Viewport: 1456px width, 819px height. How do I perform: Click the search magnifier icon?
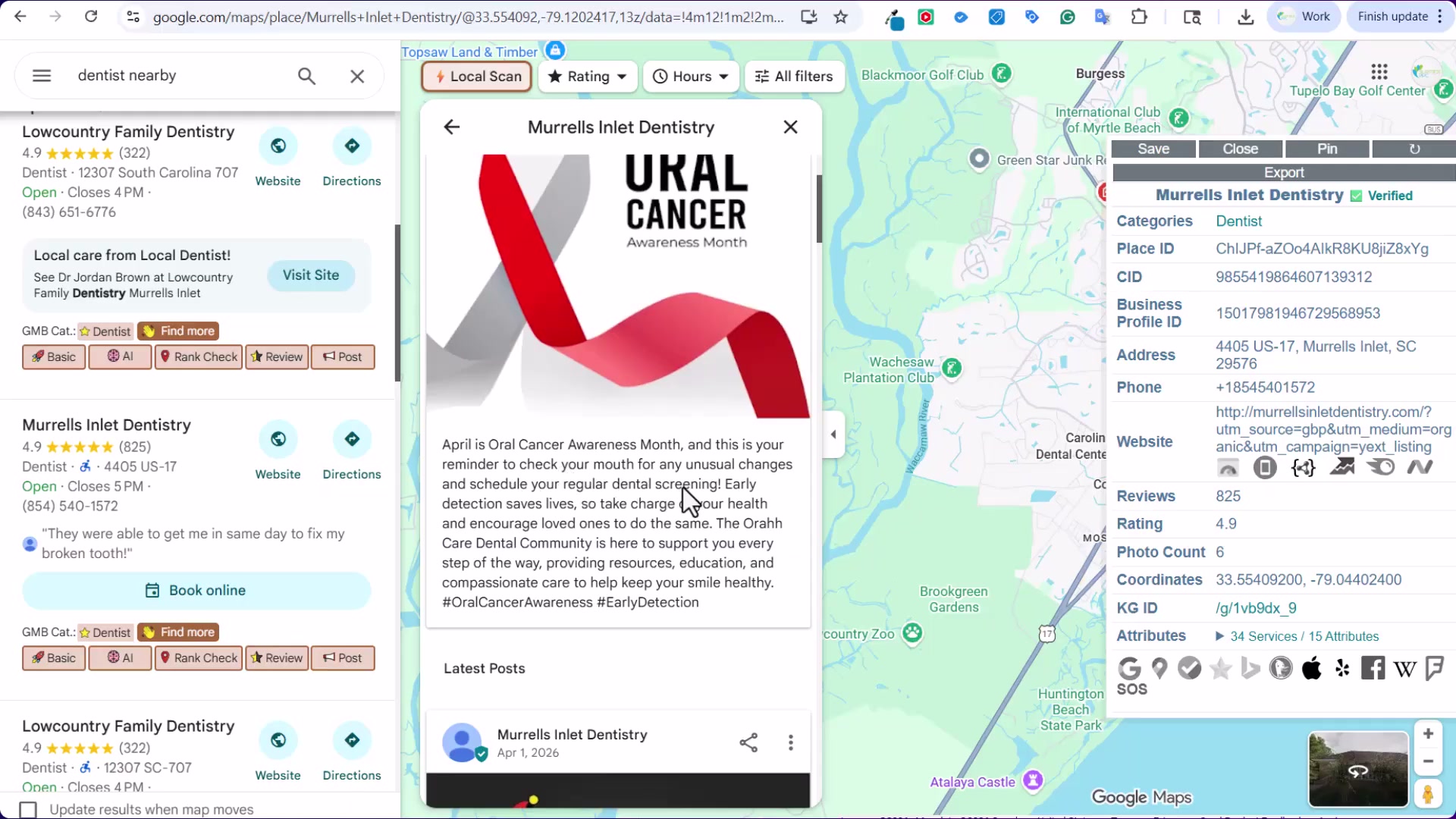(x=306, y=76)
